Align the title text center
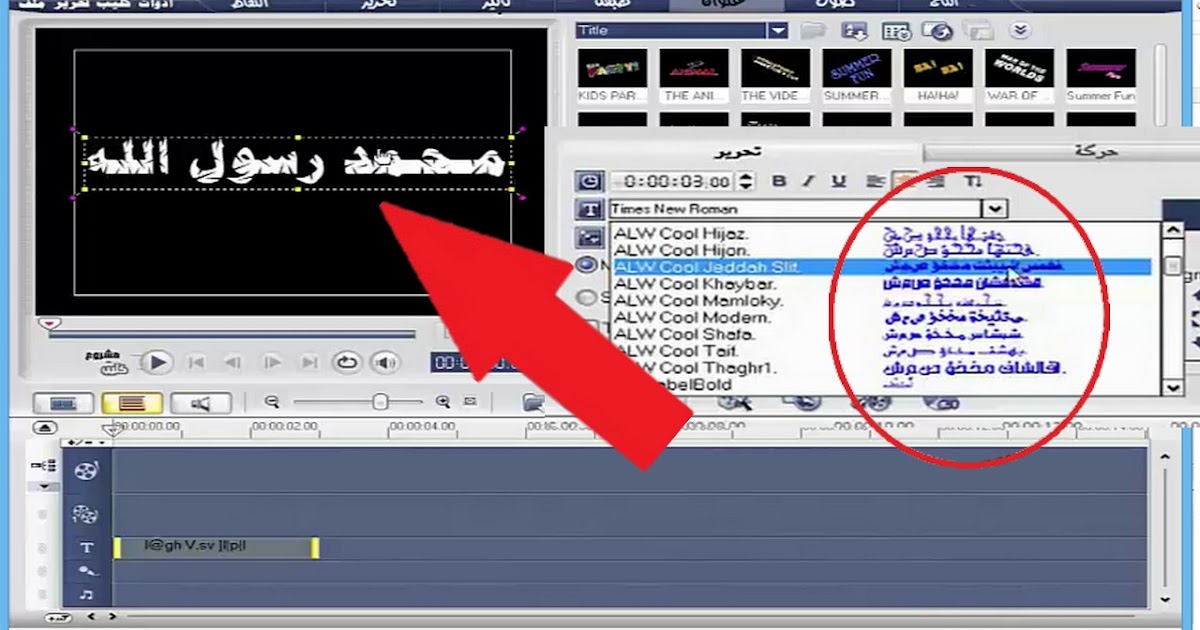Screen dimensions: 1200x630 point(905,182)
